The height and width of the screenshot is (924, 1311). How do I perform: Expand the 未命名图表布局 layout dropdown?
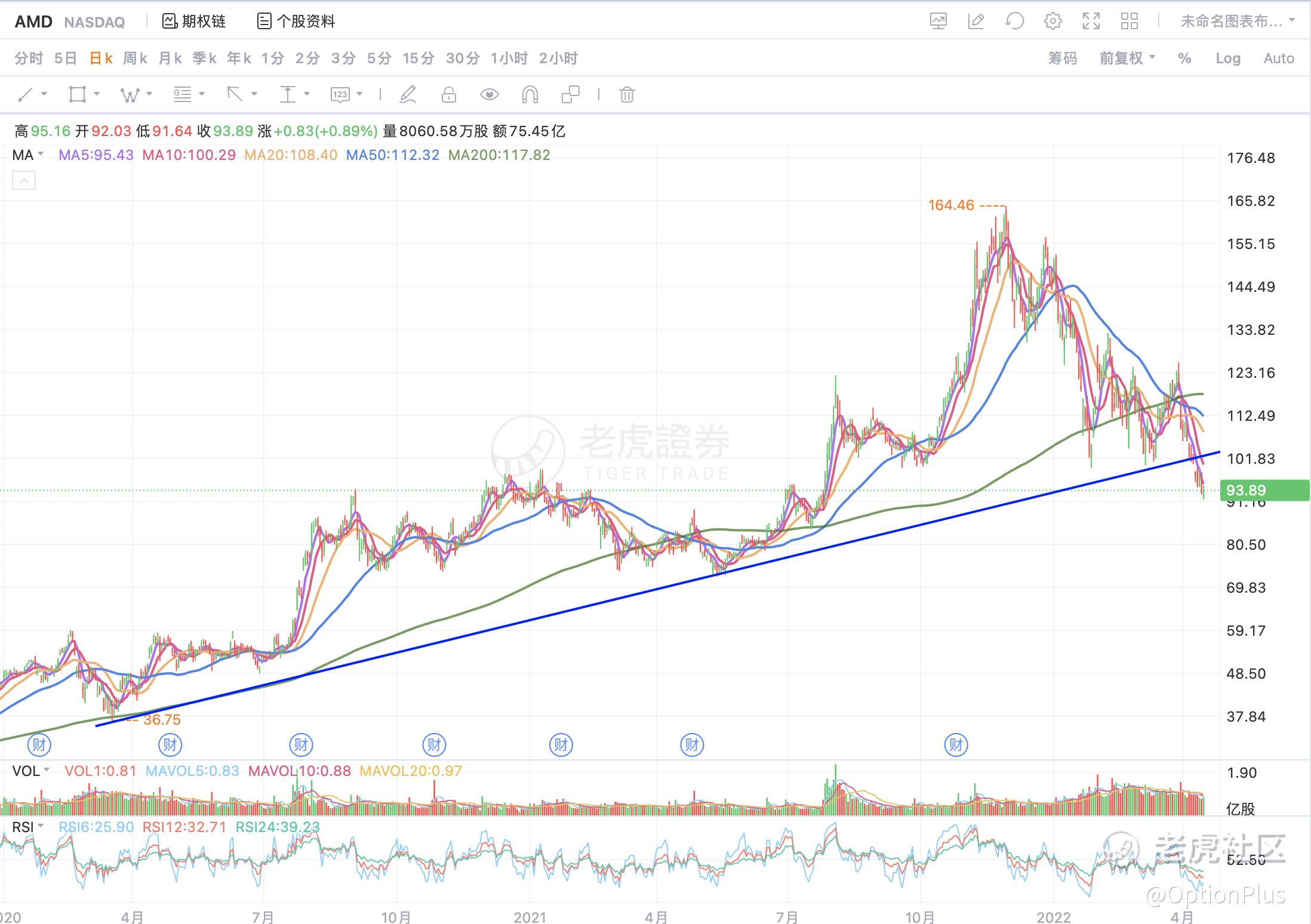[1238, 21]
